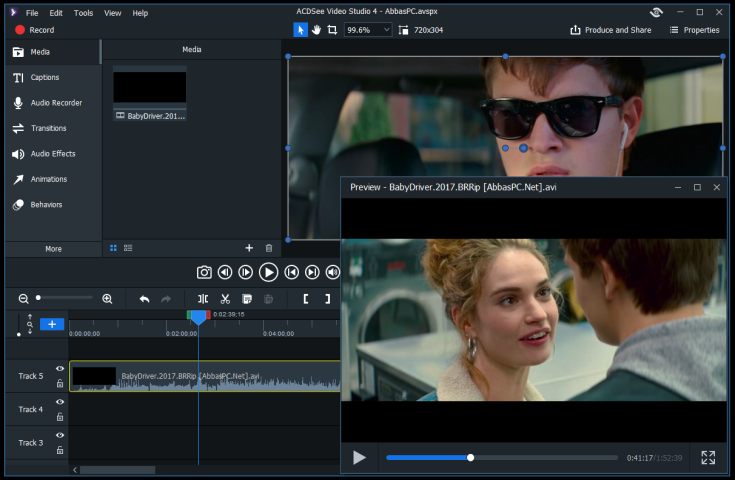Toggle Track 3 visibility eye
735x480 pixels.
point(60,435)
